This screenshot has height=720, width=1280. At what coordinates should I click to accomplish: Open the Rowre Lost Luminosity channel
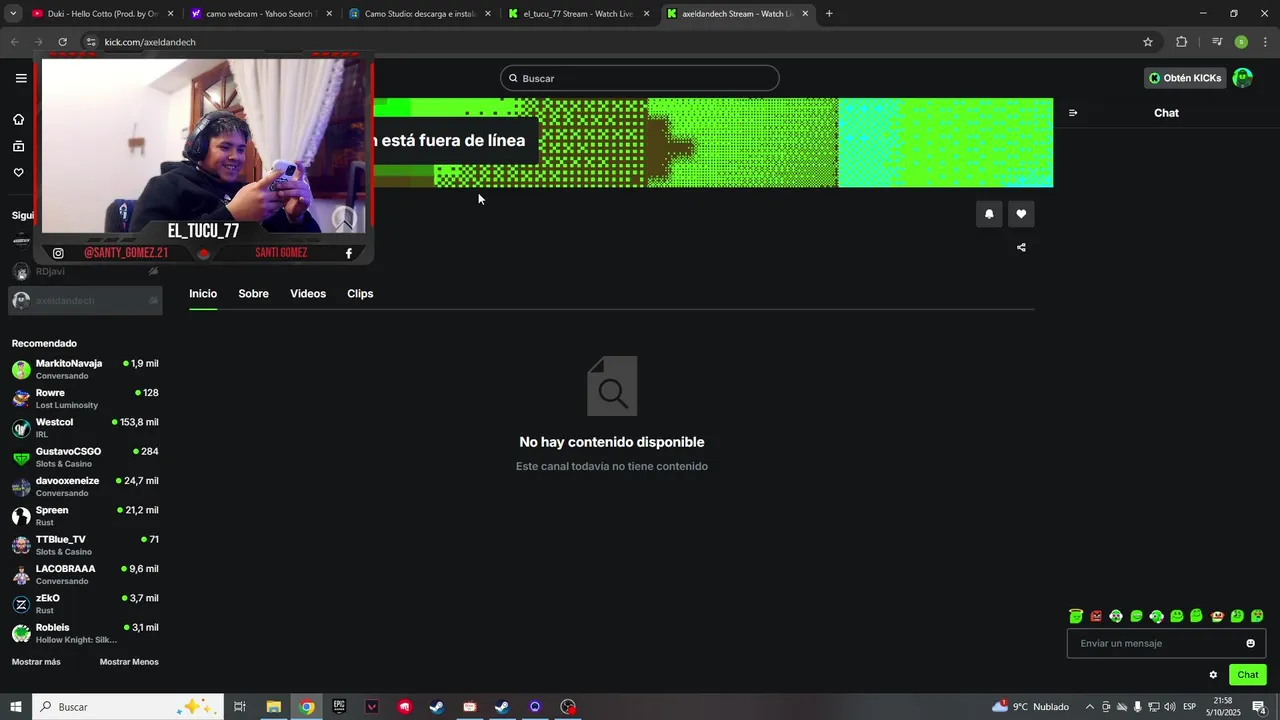tap(85, 398)
